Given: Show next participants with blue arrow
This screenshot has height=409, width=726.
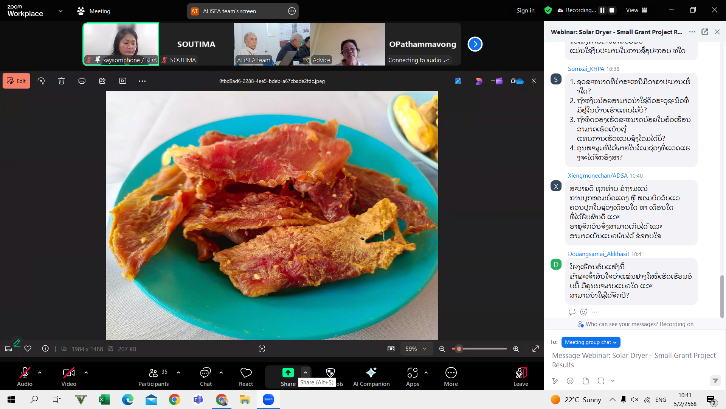Looking at the screenshot, I should (475, 44).
